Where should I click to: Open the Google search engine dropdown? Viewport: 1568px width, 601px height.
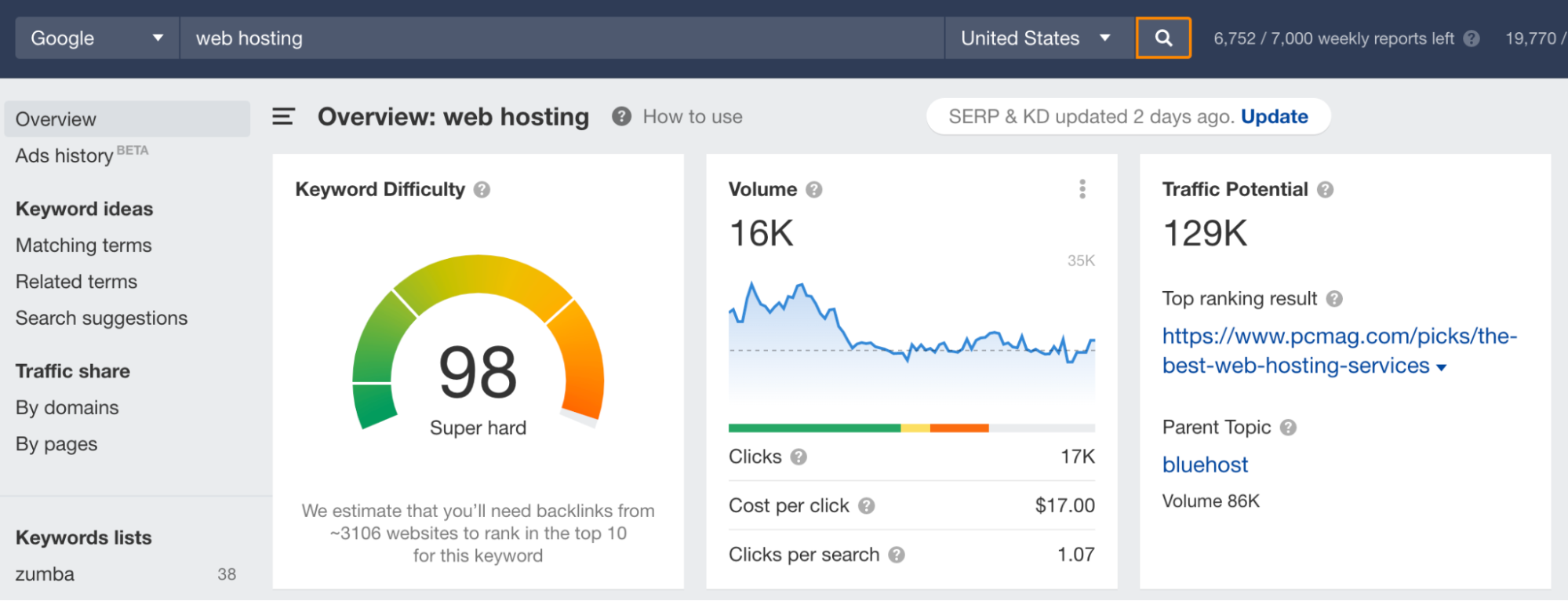96,38
